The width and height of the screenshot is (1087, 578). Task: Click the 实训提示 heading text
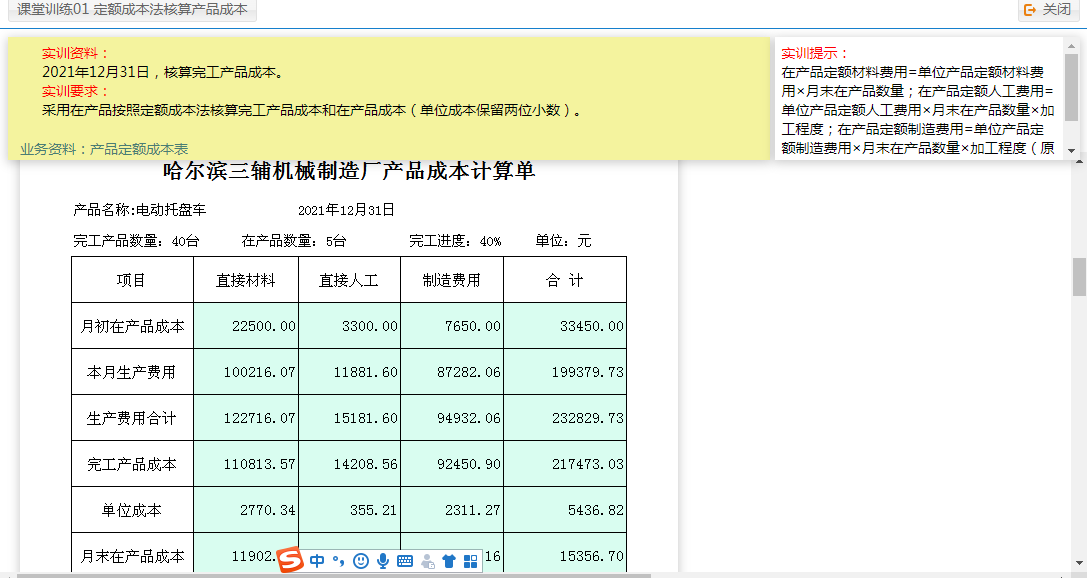click(x=815, y=53)
